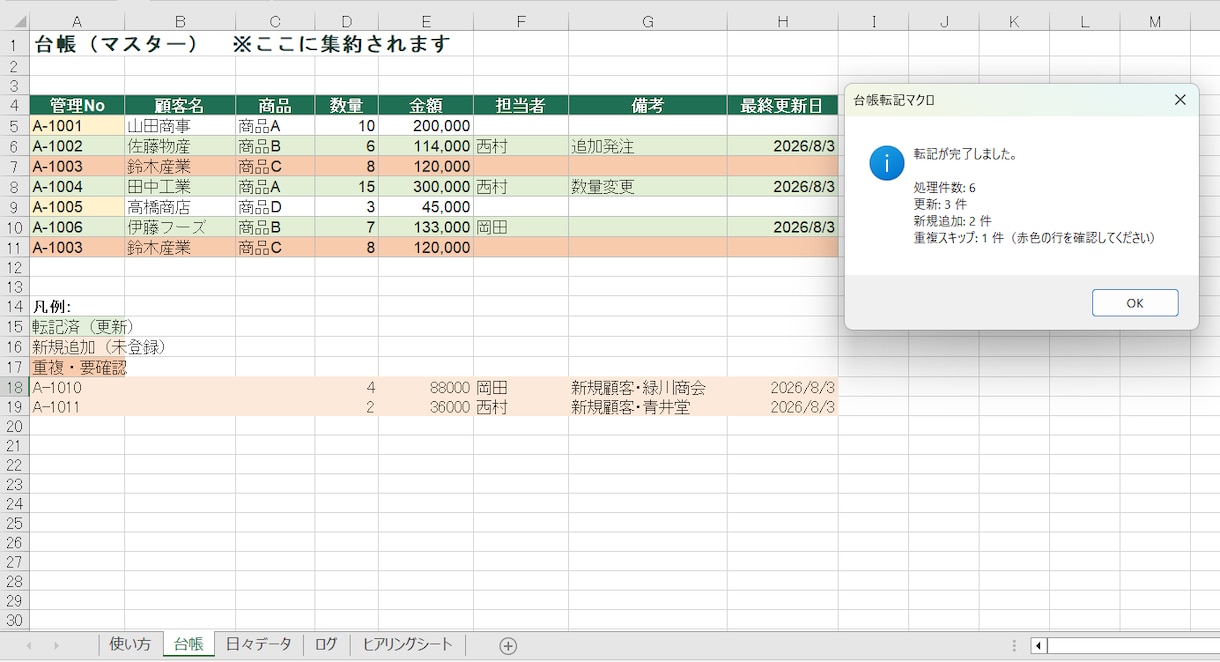
Task: Click the 商品 header cell
Action: (x=275, y=106)
